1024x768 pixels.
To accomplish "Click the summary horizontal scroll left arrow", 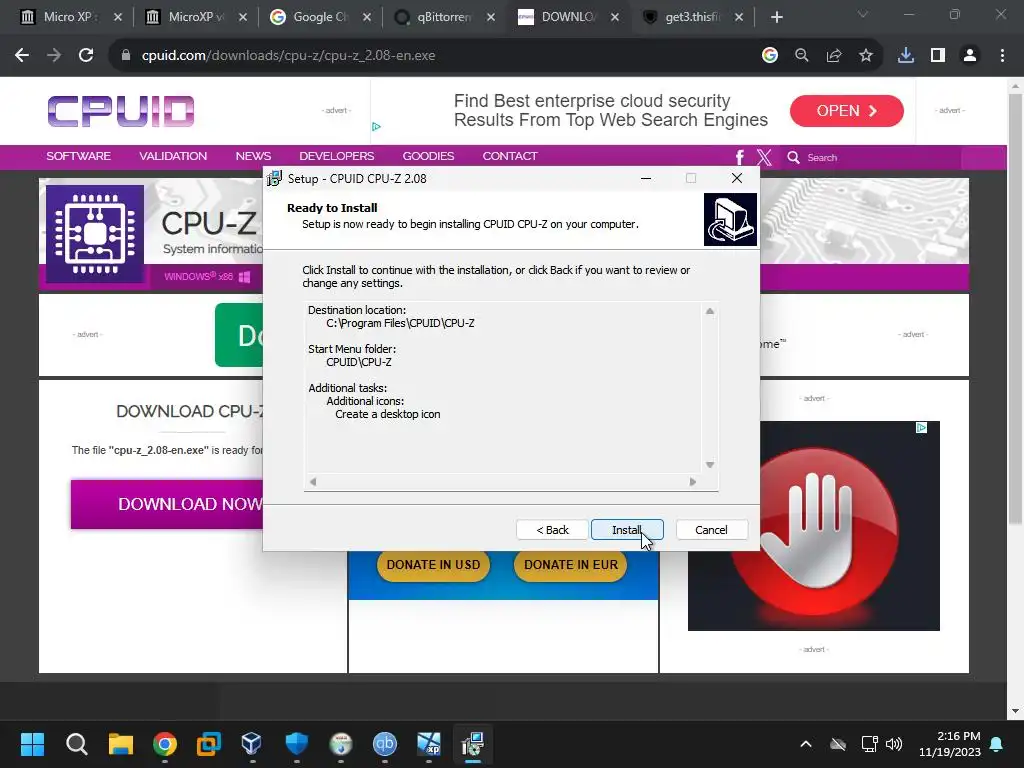I will [313, 482].
